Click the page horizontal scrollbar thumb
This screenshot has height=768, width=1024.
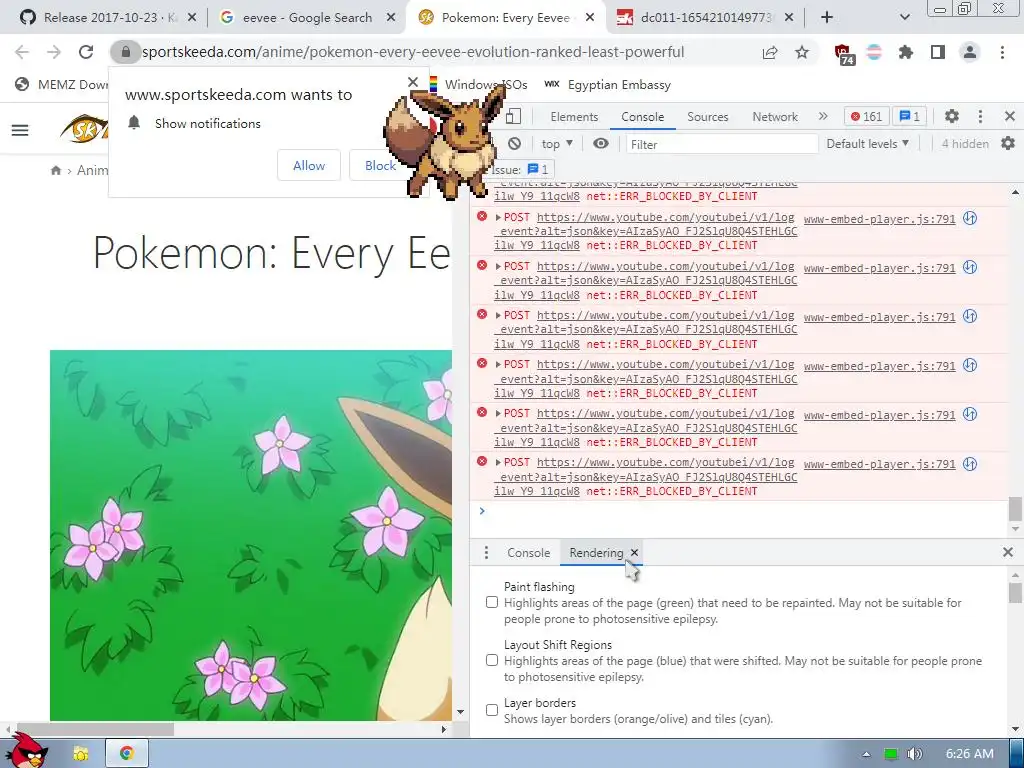(x=95, y=729)
